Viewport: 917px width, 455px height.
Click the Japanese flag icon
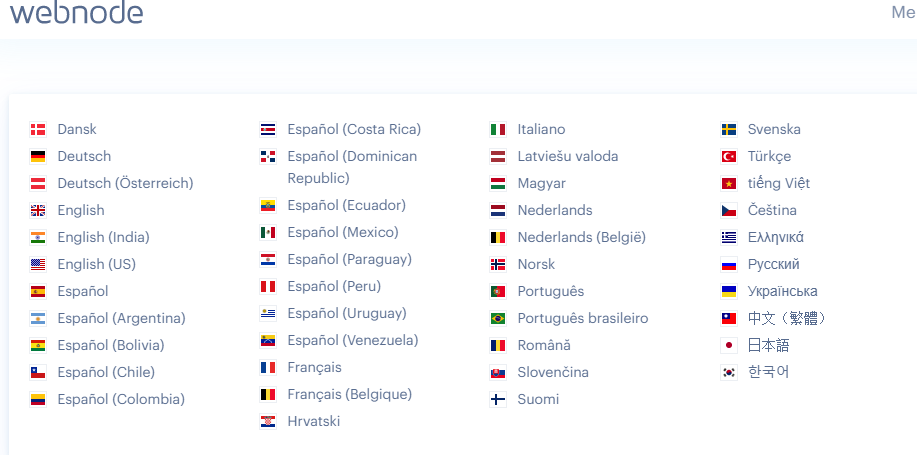coord(729,345)
